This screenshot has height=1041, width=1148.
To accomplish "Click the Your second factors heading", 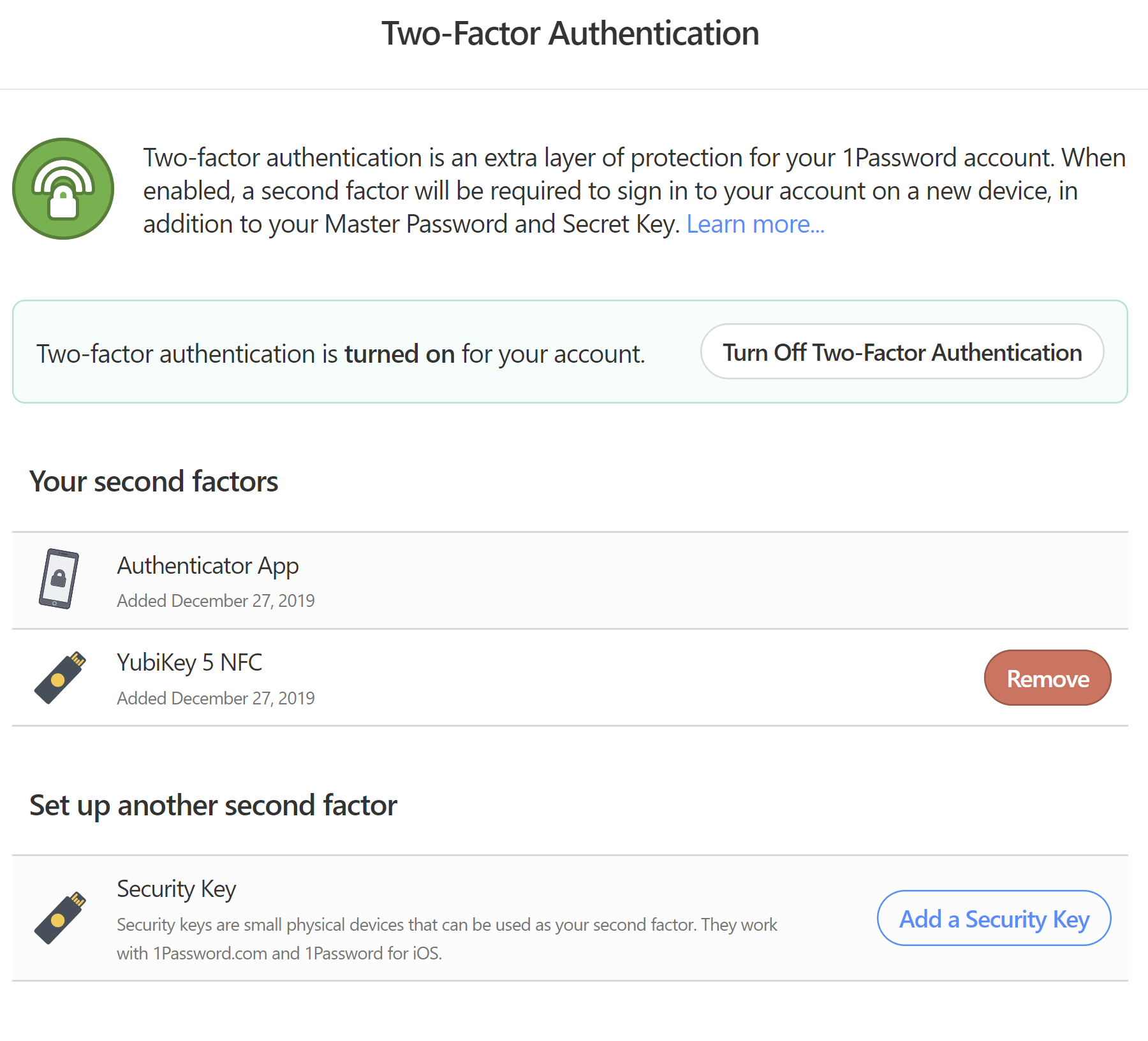I will click(x=154, y=481).
